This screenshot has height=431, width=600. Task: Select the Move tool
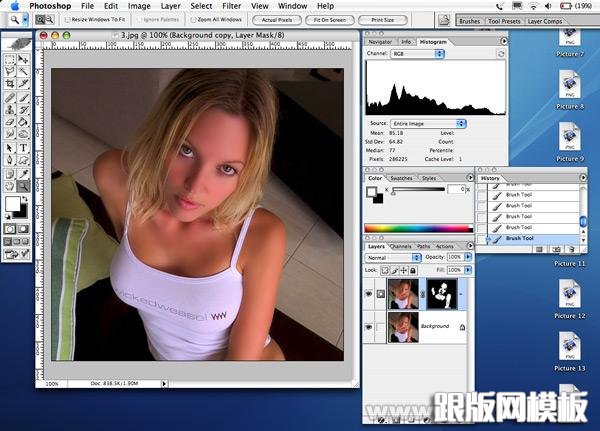(23, 59)
